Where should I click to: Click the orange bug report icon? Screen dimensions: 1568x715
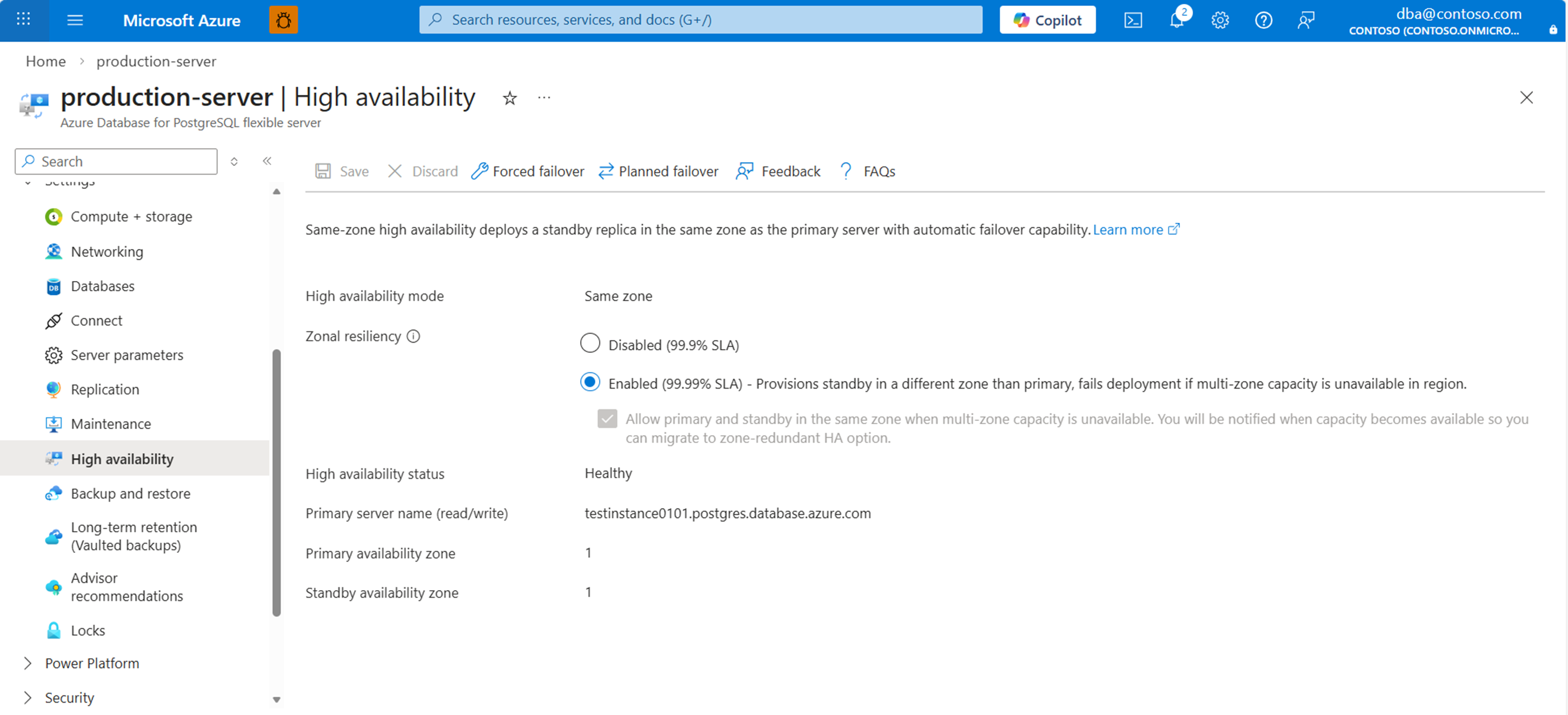[283, 20]
